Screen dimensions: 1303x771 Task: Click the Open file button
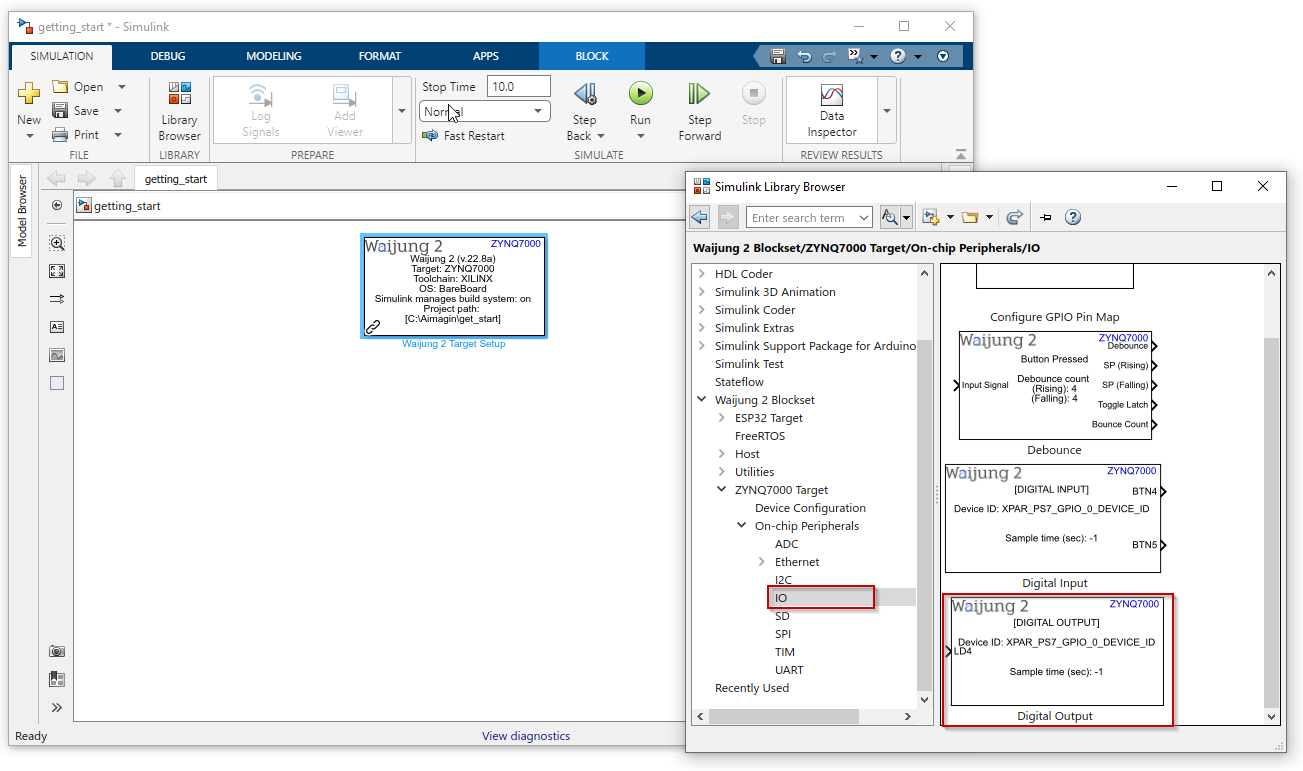(x=78, y=87)
